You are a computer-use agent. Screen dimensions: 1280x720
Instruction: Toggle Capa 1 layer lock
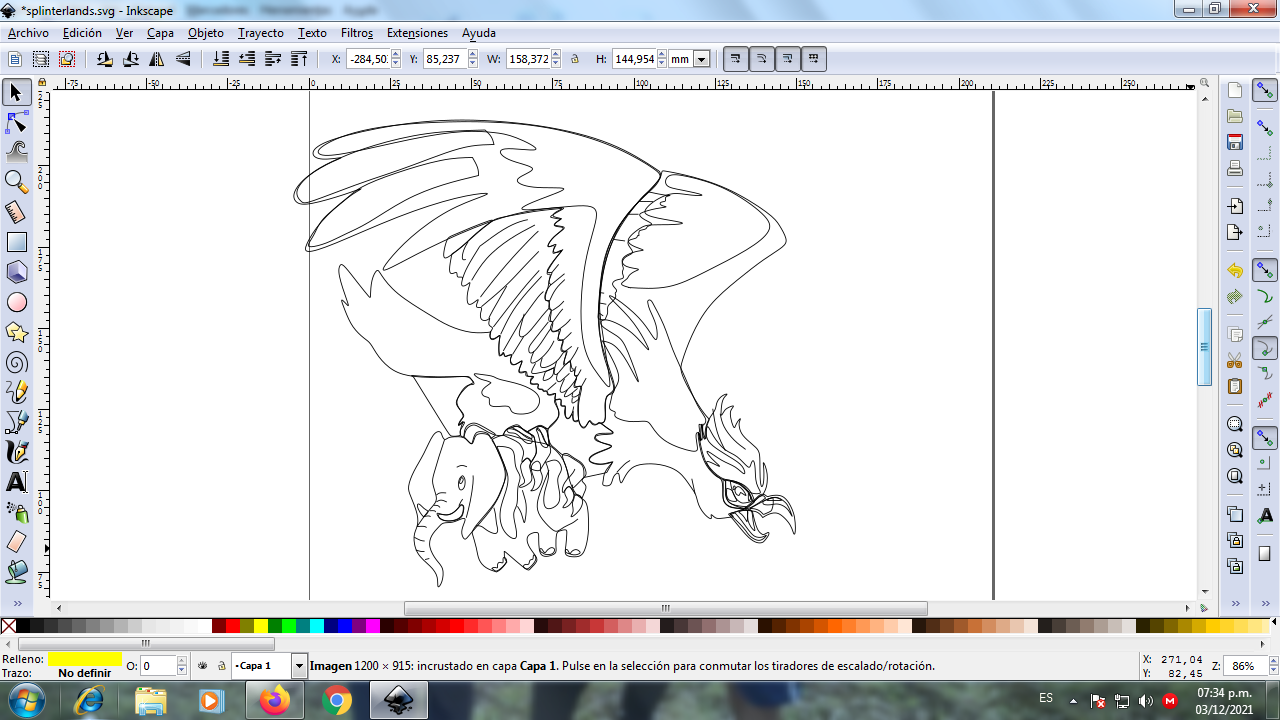click(221, 665)
